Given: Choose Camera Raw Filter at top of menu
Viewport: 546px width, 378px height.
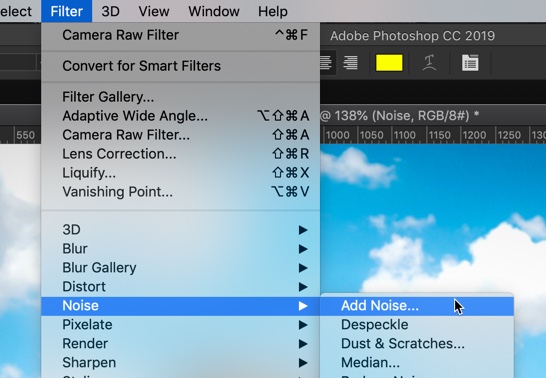Looking at the screenshot, I should [180, 35].
